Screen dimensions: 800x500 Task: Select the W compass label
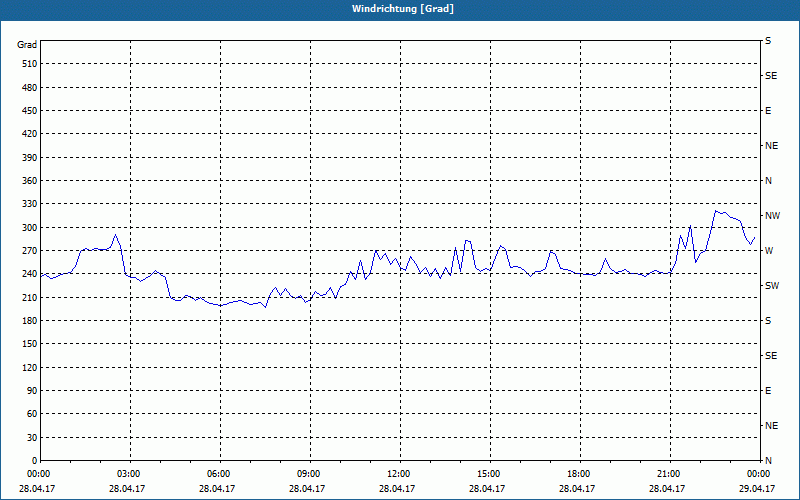pyautogui.click(x=769, y=251)
